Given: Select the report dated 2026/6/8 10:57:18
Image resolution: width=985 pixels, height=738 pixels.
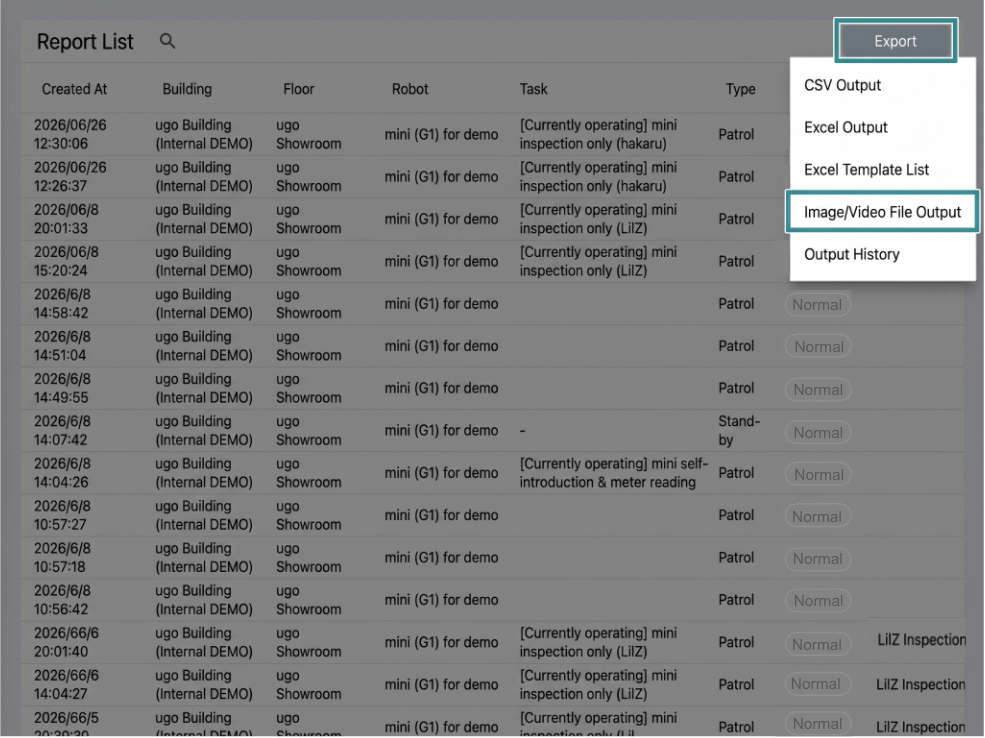Looking at the screenshot, I should (492, 558).
